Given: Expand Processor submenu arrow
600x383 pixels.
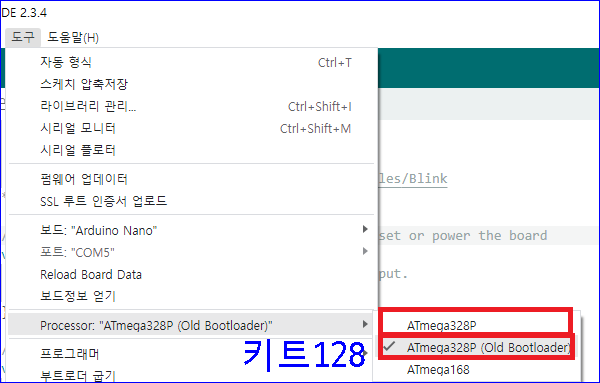Looking at the screenshot, I should click(x=365, y=324).
